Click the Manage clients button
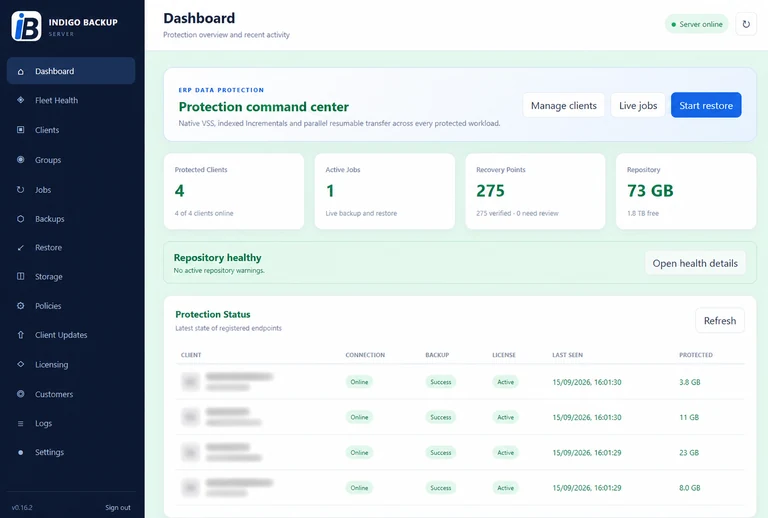Screen dimensions: 768x518 (564, 105)
